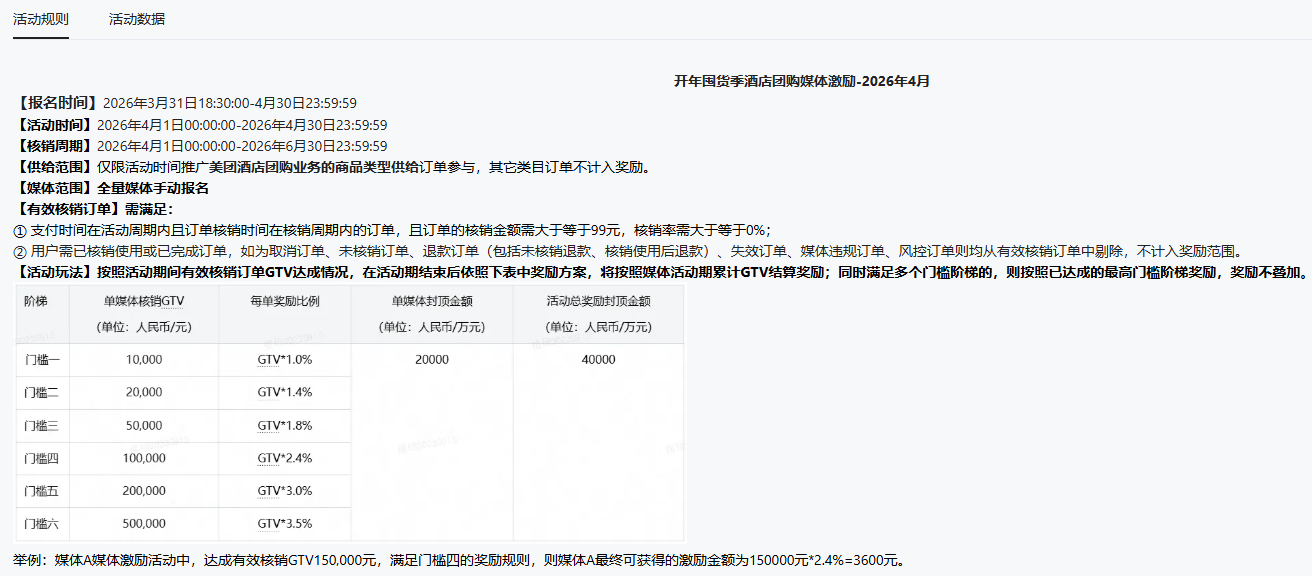Click the underlined GTV in GTV*1.0%
Viewport: 1312px width, 576px height.
pos(269,360)
